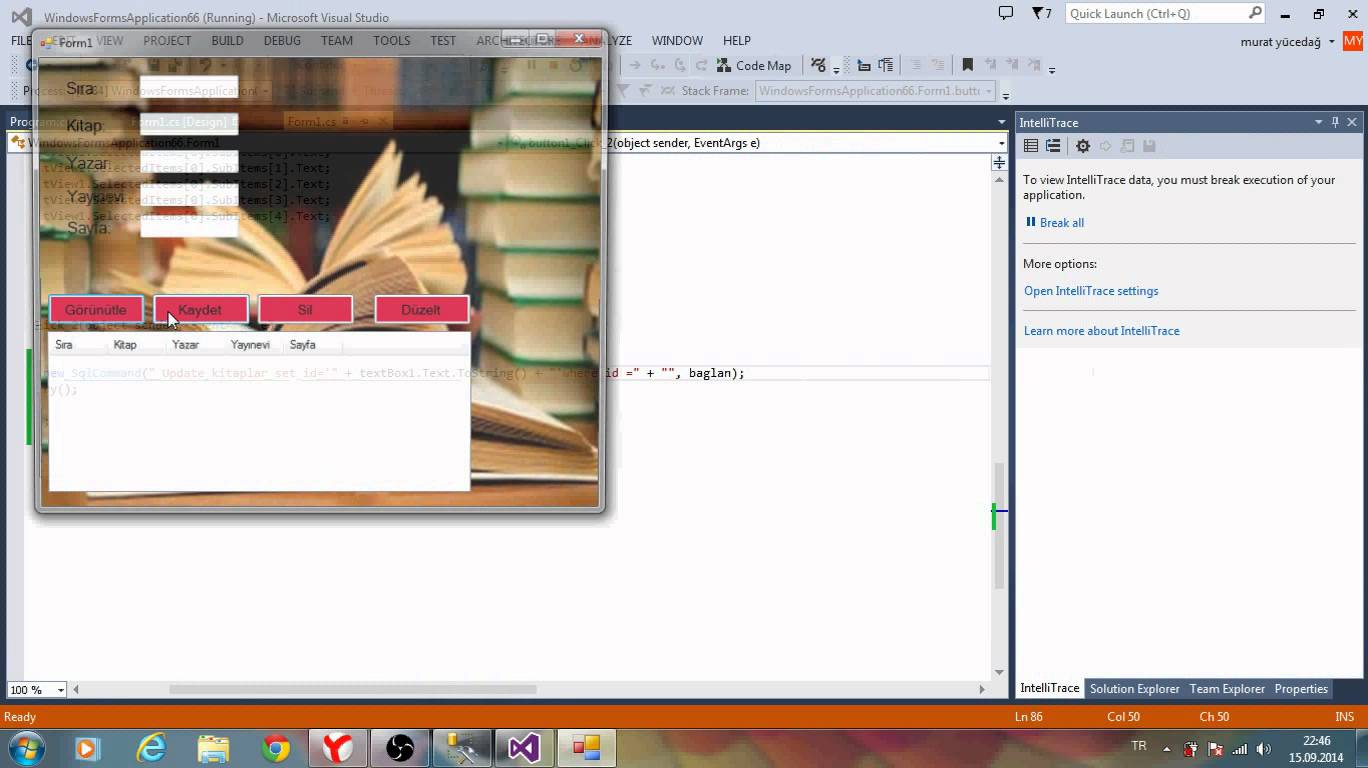Click the split editor handle above scrollbar
The height and width of the screenshot is (768, 1368).
point(999,162)
